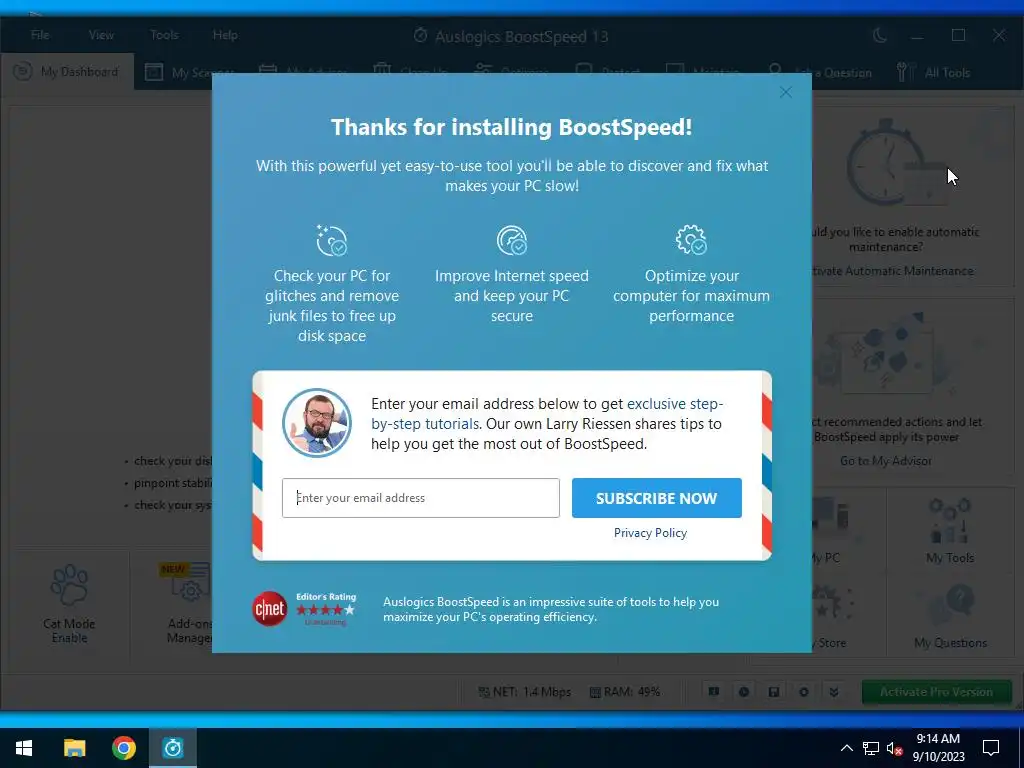Viewport: 1024px width, 768px height.
Task: Click the first status bar icon after RAM
Action: (714, 692)
